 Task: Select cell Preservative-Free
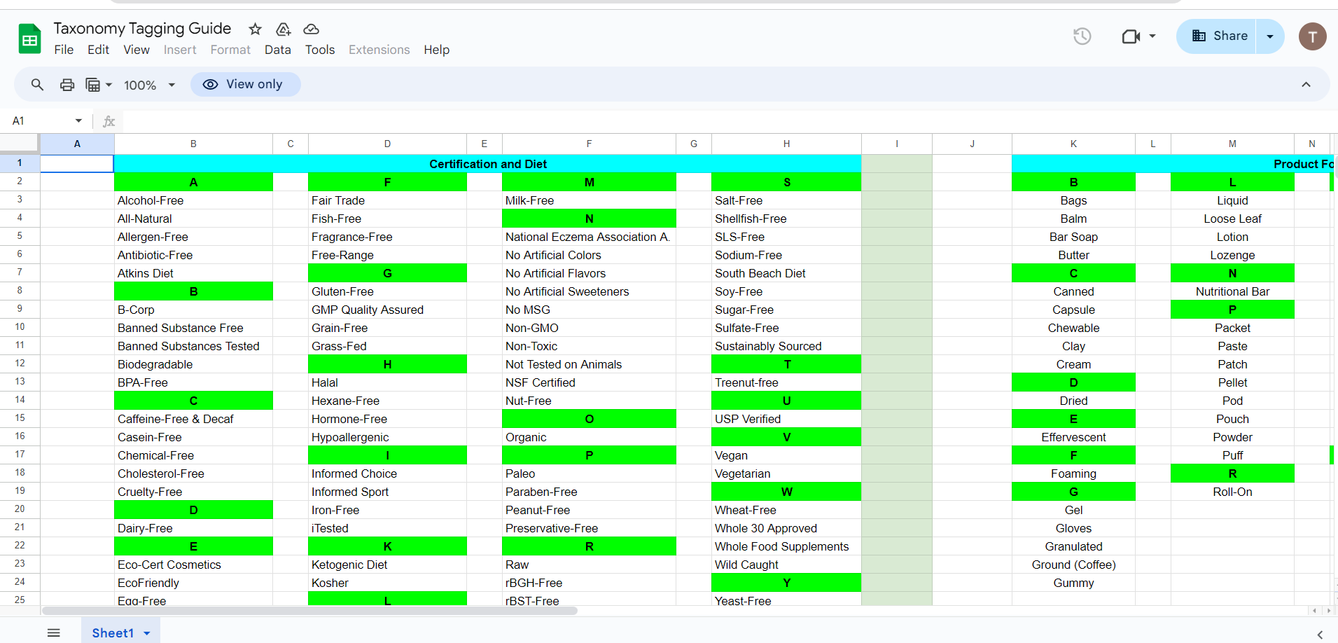click(x=589, y=528)
